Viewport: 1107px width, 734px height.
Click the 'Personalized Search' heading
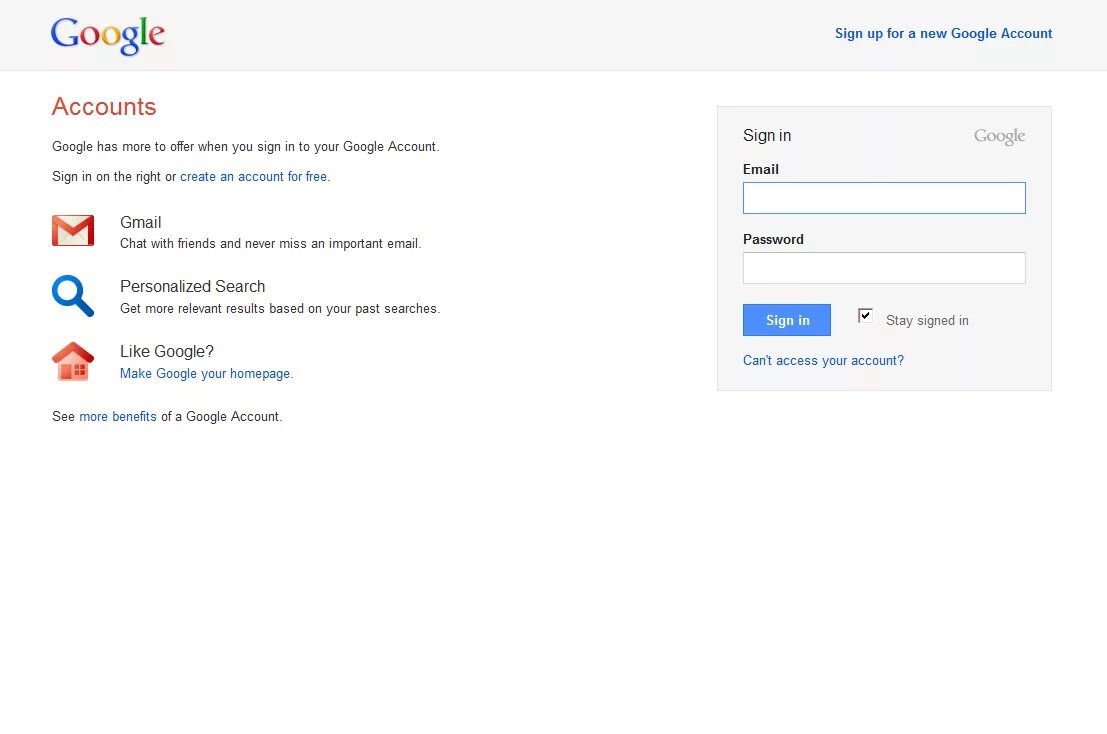(192, 286)
